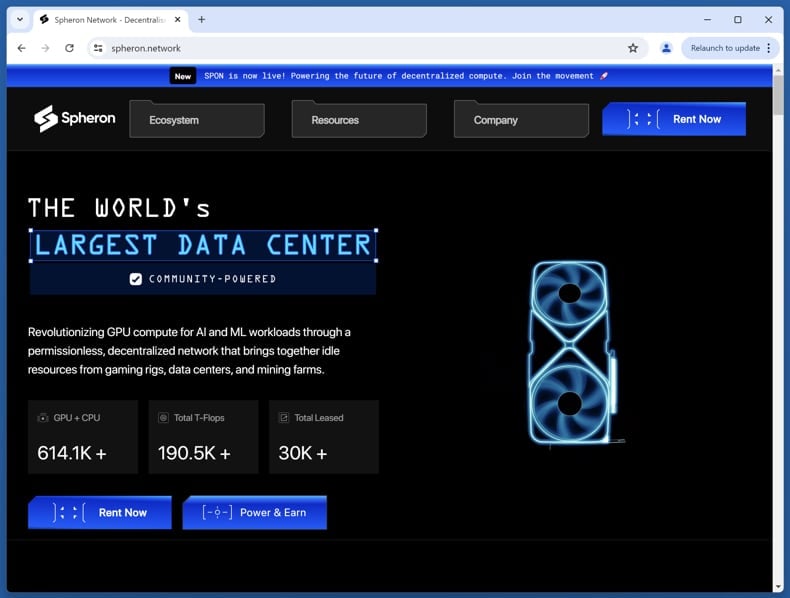Click the Spheron logo in the header

tap(75, 118)
